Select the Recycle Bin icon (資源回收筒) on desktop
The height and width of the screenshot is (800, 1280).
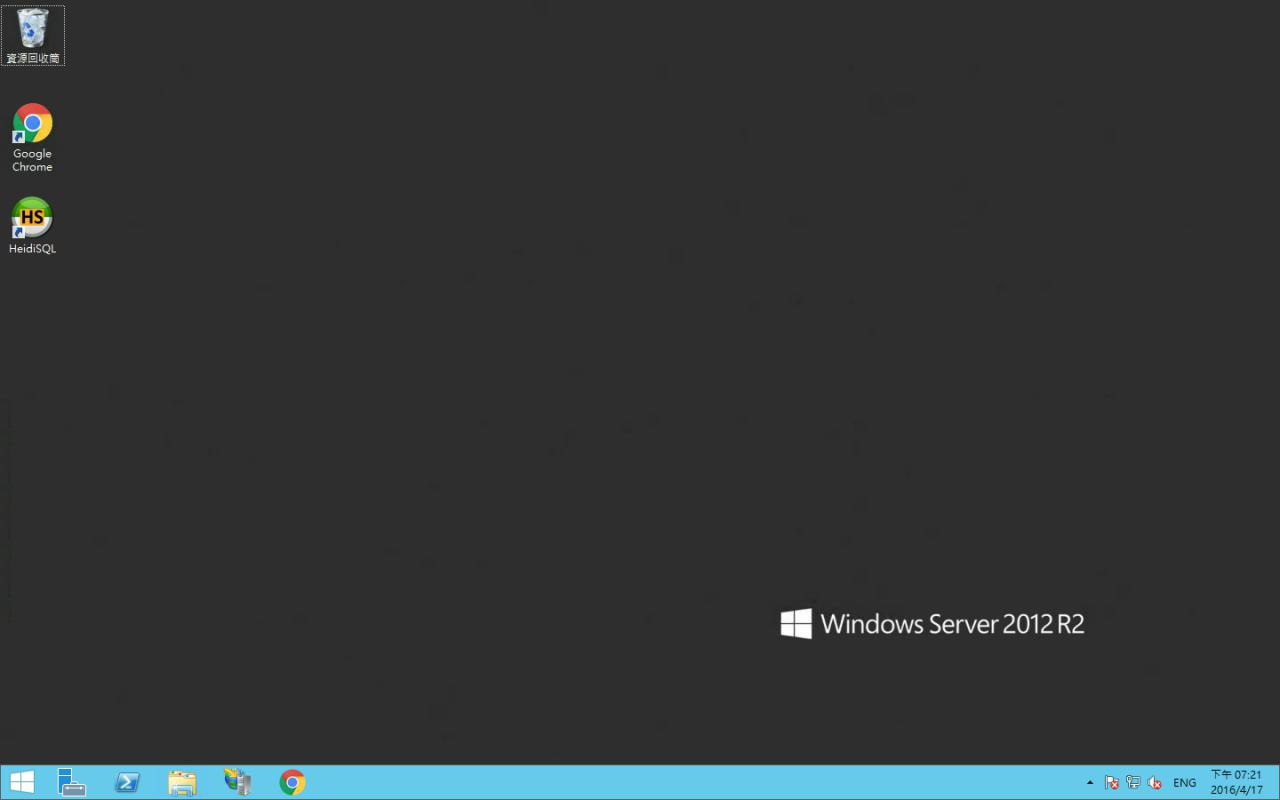pos(33,35)
